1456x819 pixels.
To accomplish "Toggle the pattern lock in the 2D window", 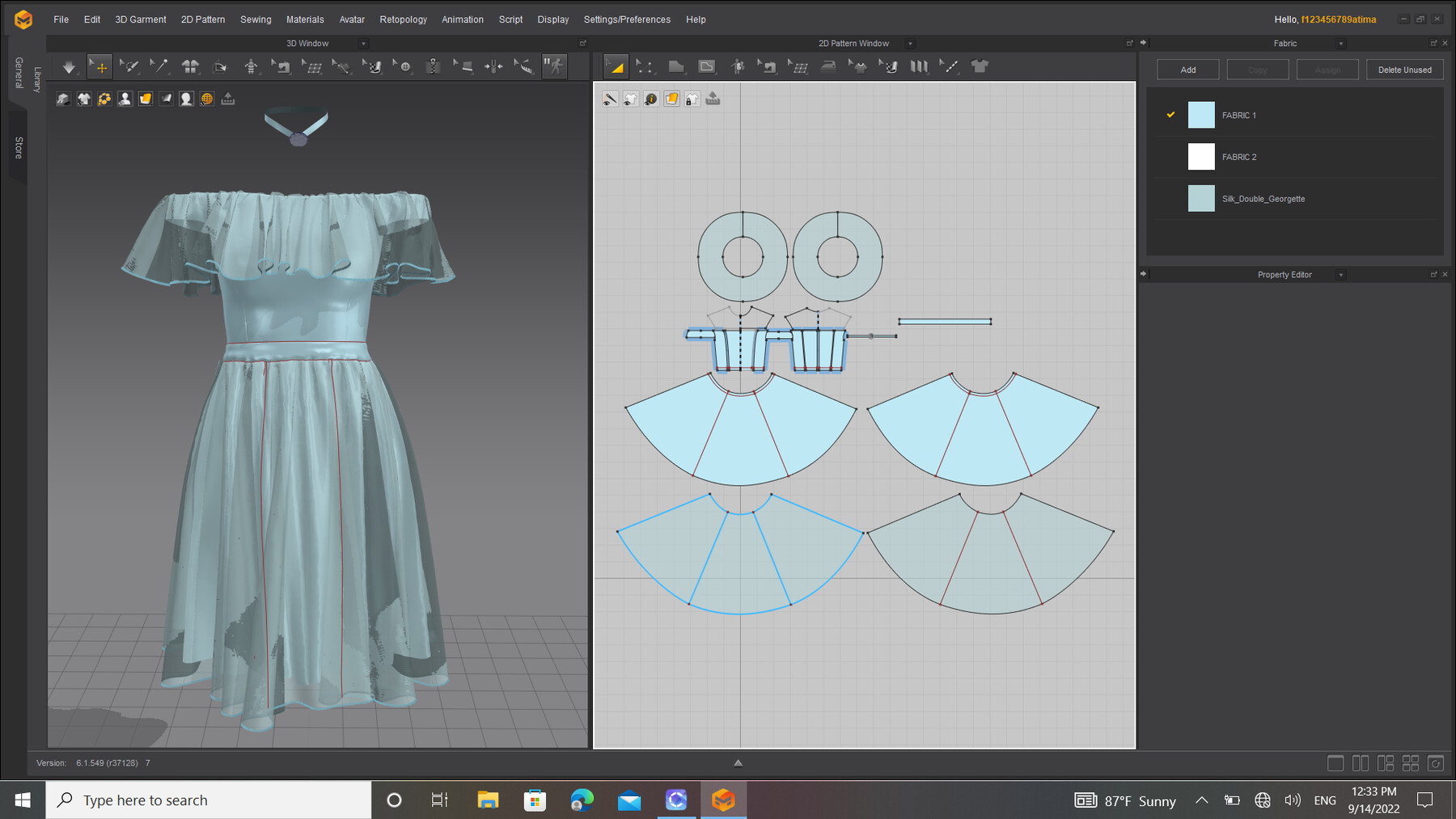I will click(692, 98).
